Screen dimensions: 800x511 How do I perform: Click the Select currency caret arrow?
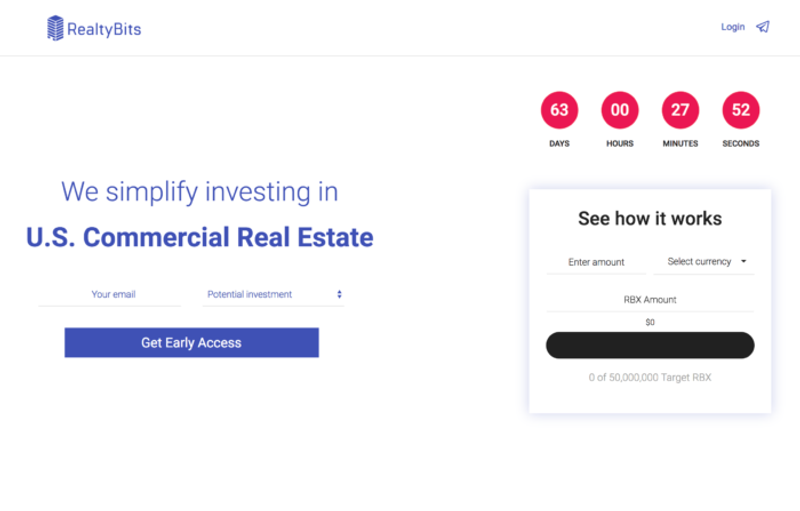pos(743,261)
